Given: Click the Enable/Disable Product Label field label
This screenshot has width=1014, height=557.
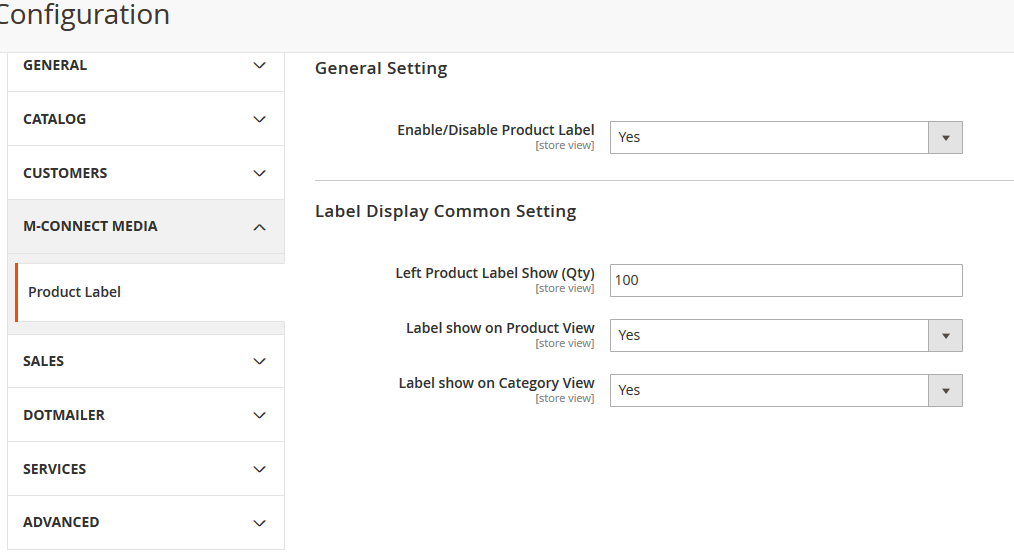Looking at the screenshot, I should [495, 130].
